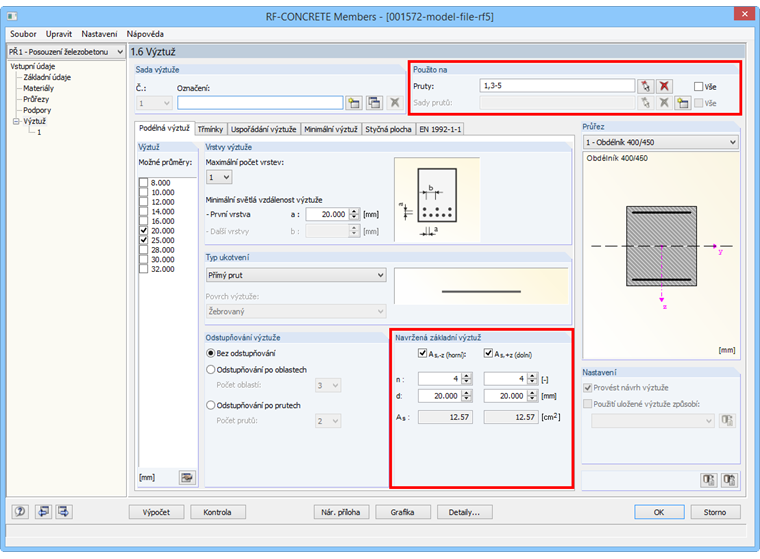
Task: Click Označení text input field
Action: point(260,103)
